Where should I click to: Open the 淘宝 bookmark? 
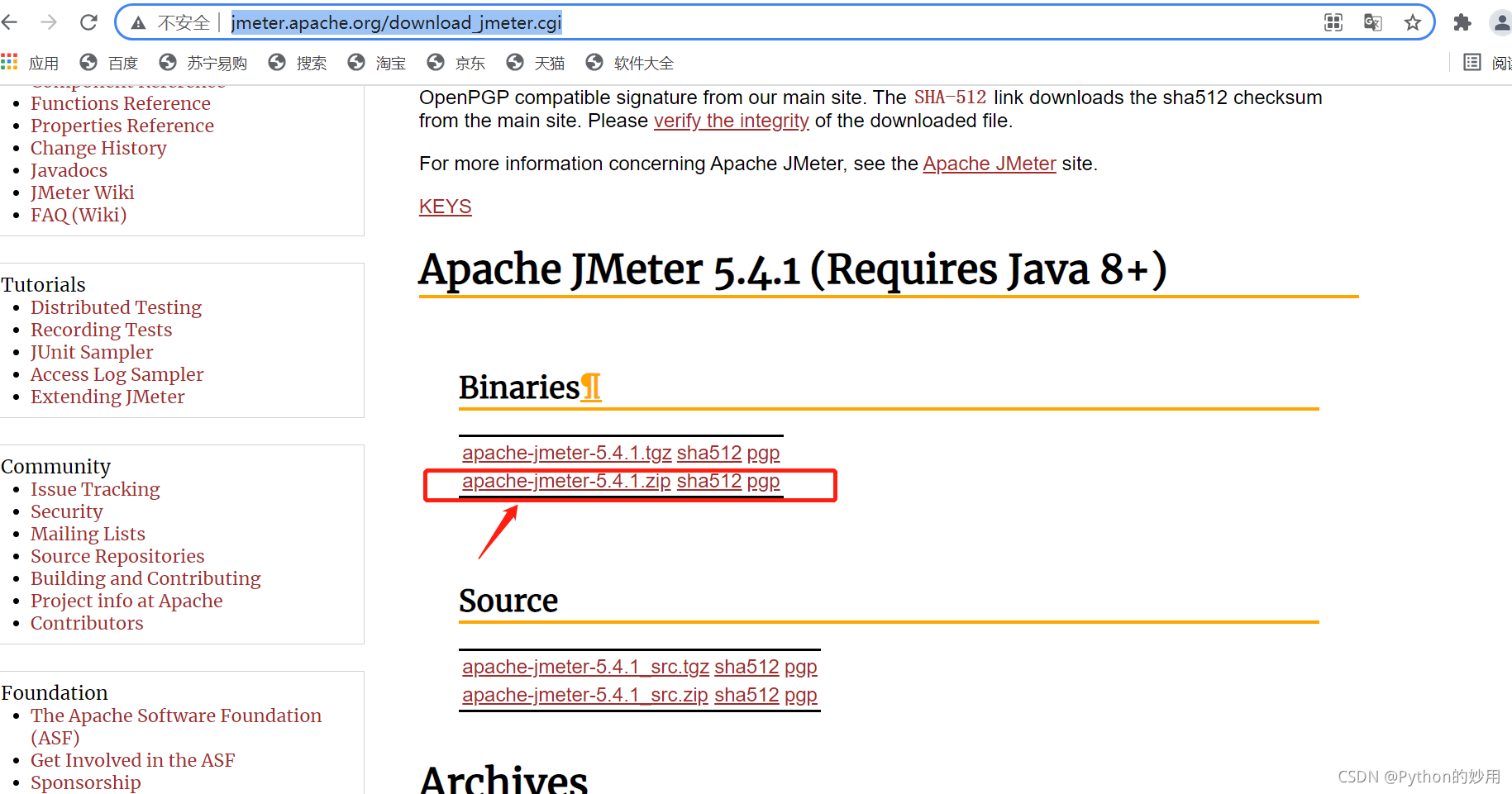377,63
